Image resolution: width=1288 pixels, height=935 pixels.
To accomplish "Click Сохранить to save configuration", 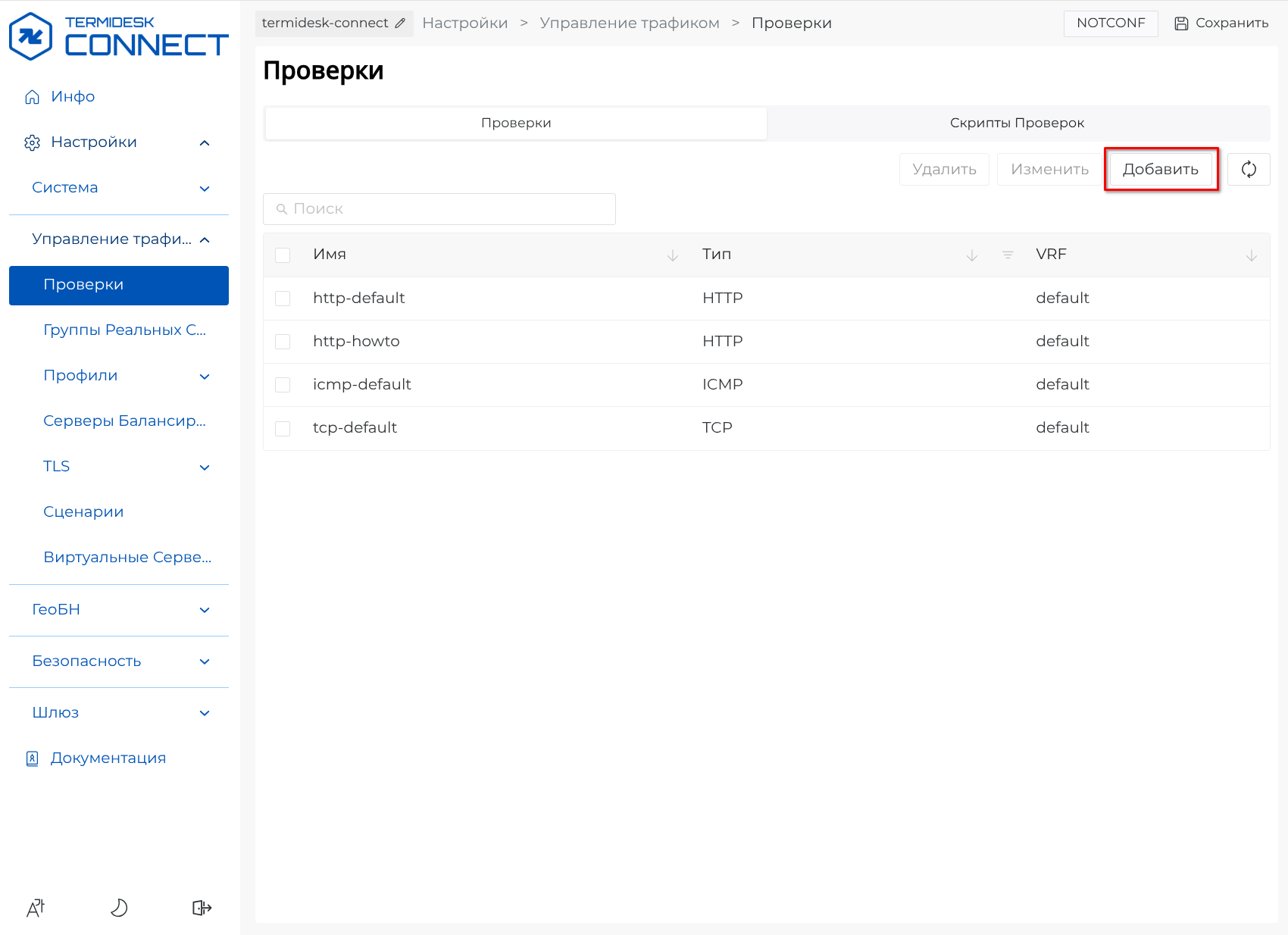I will (x=1221, y=23).
